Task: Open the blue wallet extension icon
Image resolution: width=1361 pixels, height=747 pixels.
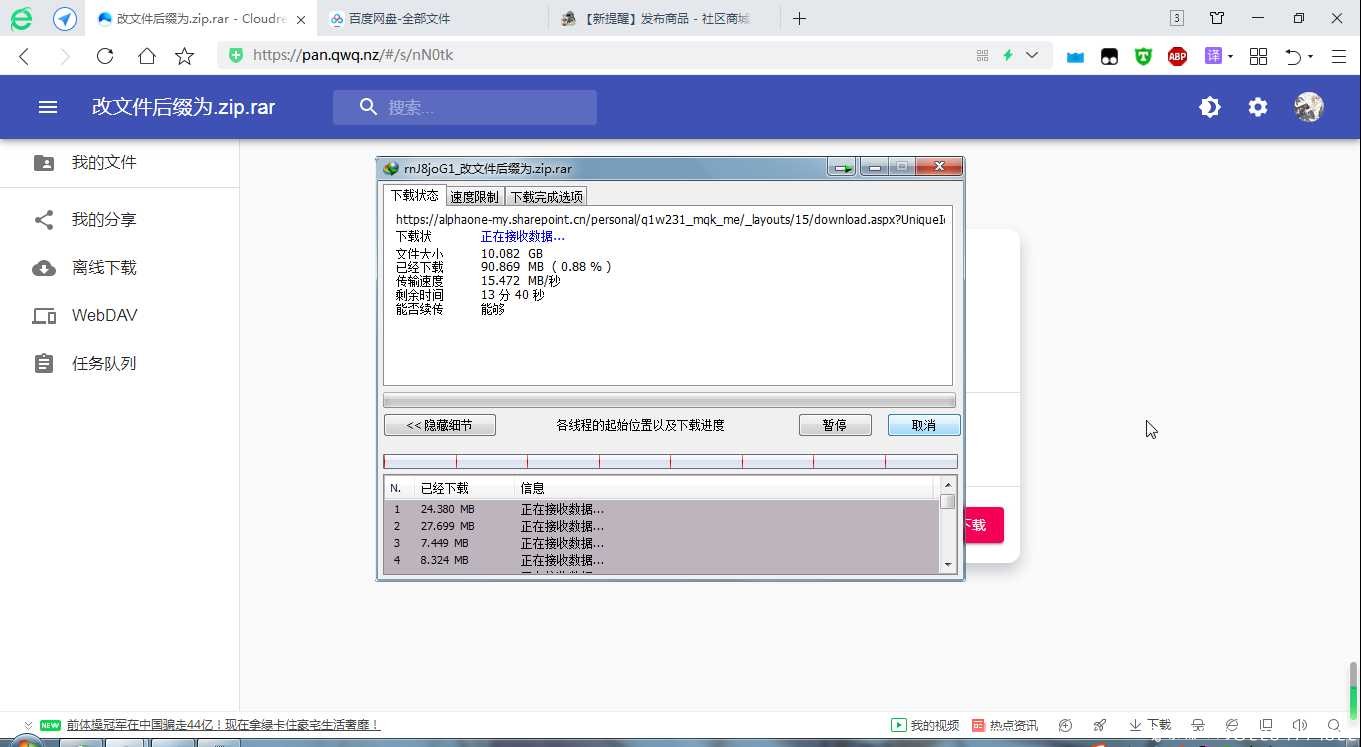Action: [1075, 57]
